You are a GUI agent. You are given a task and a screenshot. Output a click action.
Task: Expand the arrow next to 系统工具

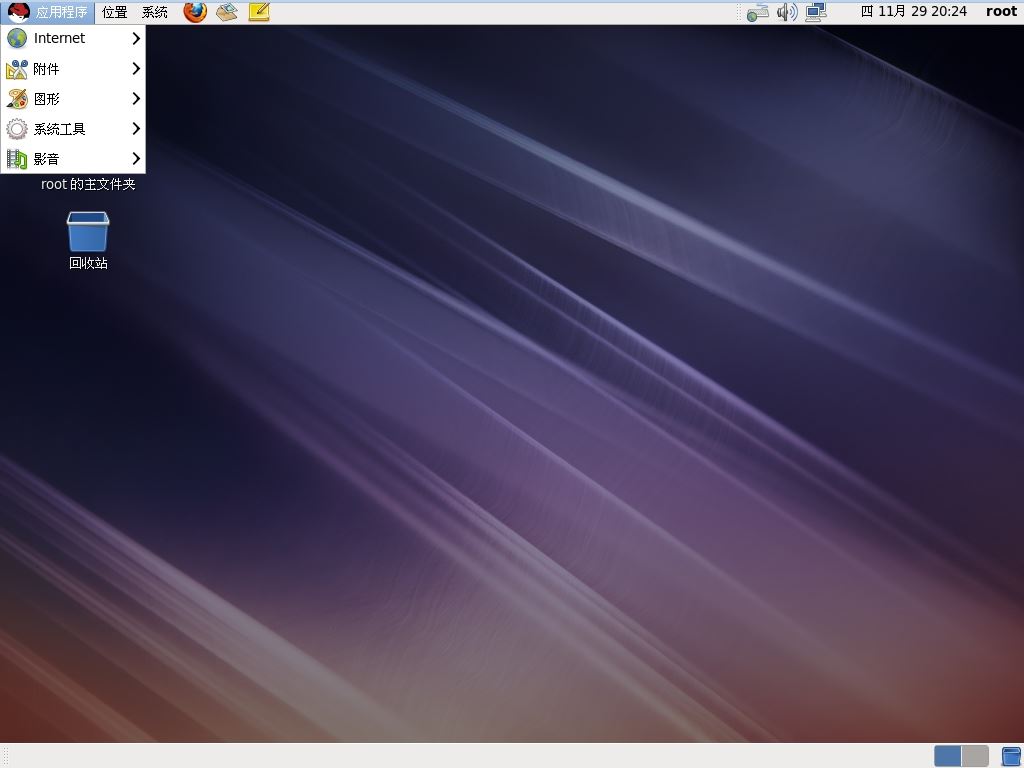(136, 129)
